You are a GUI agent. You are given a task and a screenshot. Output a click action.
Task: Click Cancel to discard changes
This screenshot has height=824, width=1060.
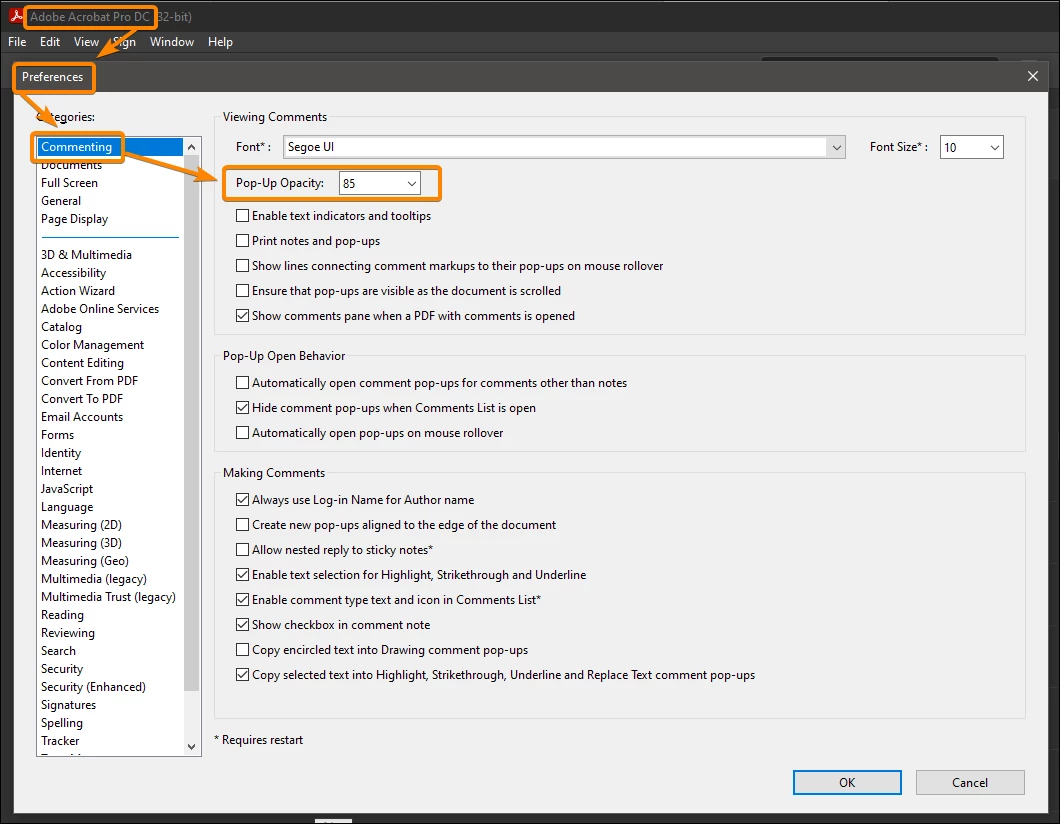coord(969,782)
